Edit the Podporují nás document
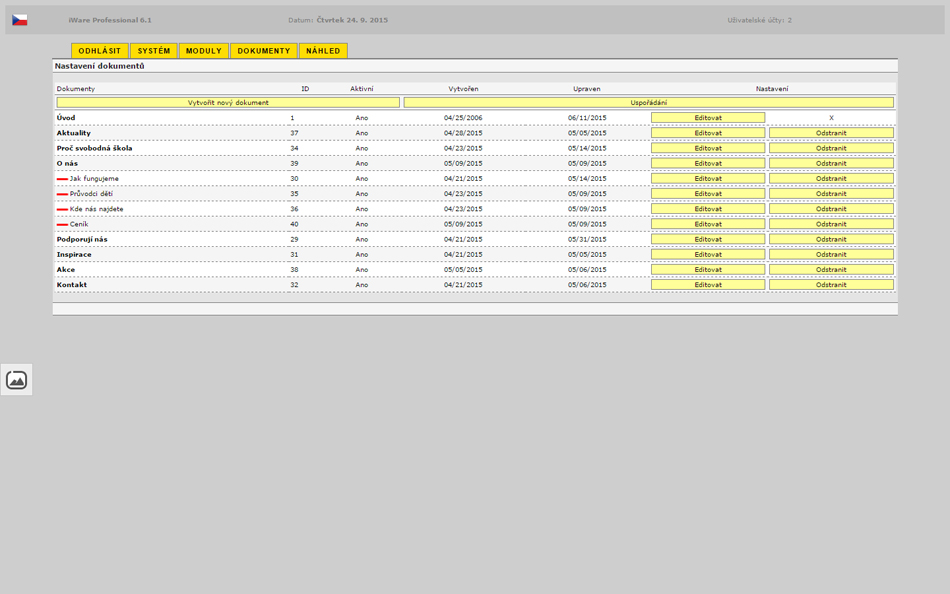This screenshot has width=950, height=594. coord(708,239)
